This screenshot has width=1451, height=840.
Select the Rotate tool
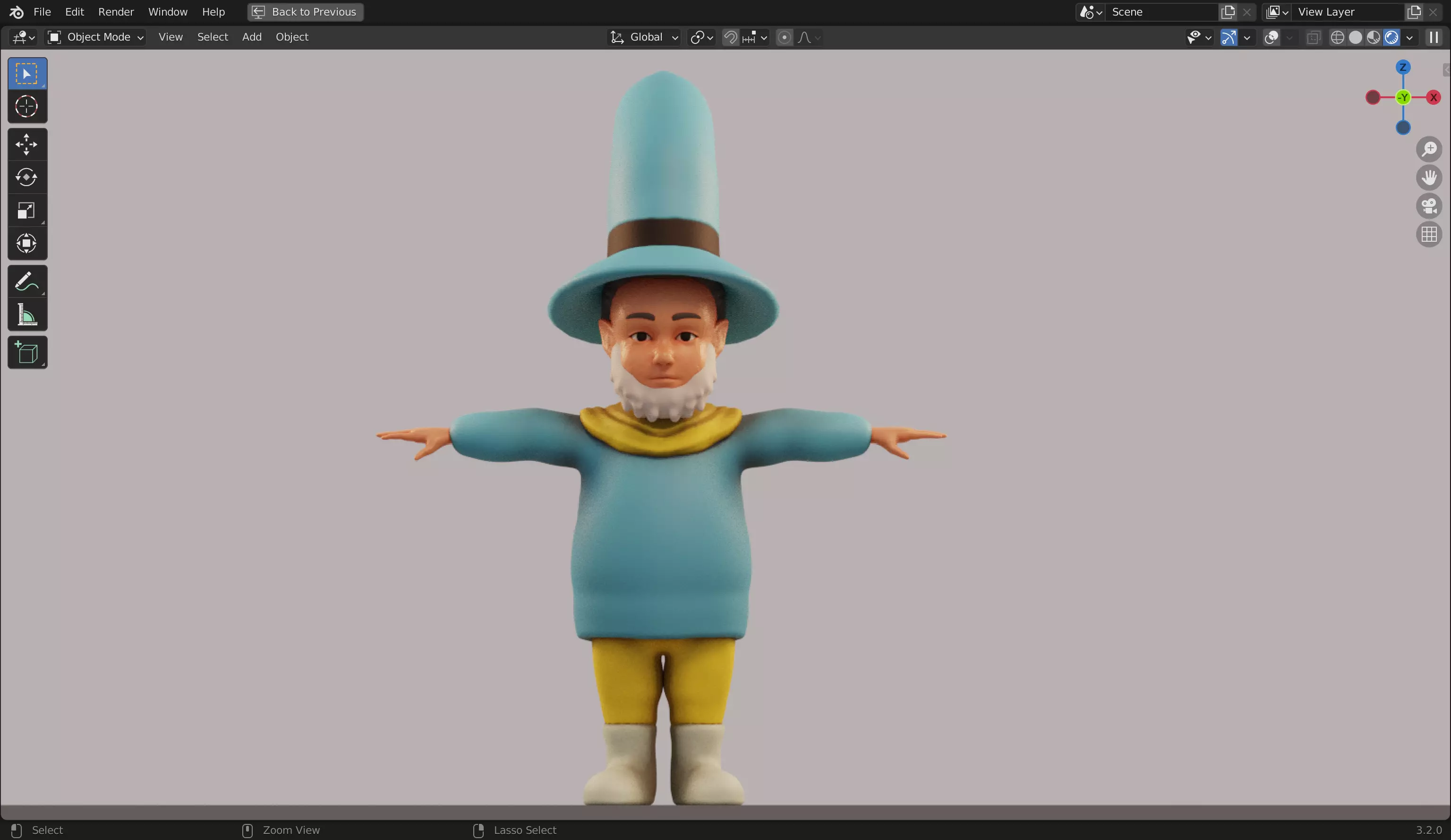tap(26, 178)
